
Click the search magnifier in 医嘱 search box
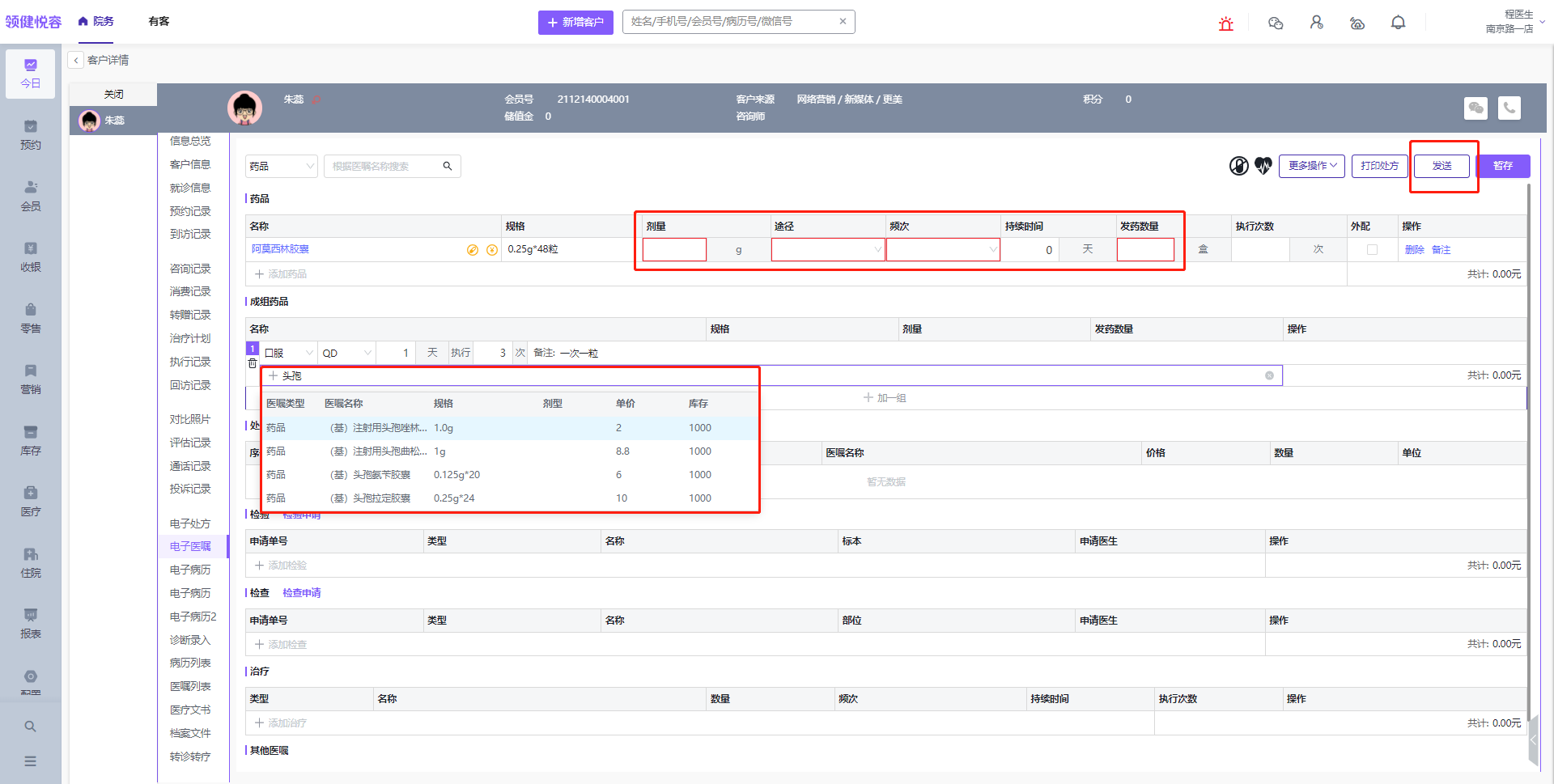[x=448, y=166]
